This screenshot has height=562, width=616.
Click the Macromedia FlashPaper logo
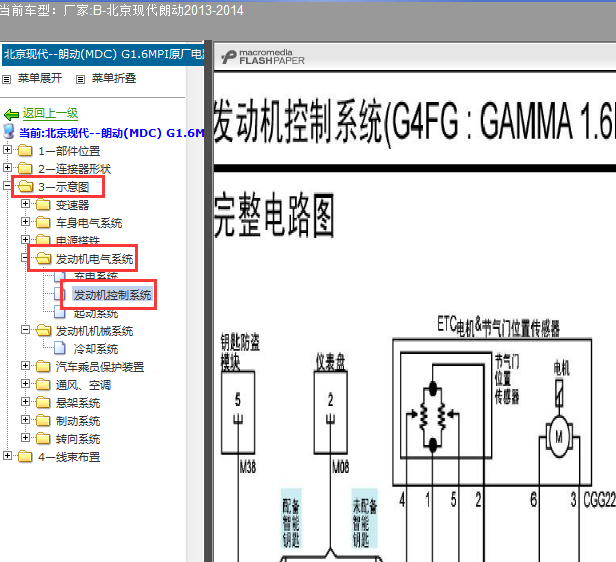tap(262, 57)
